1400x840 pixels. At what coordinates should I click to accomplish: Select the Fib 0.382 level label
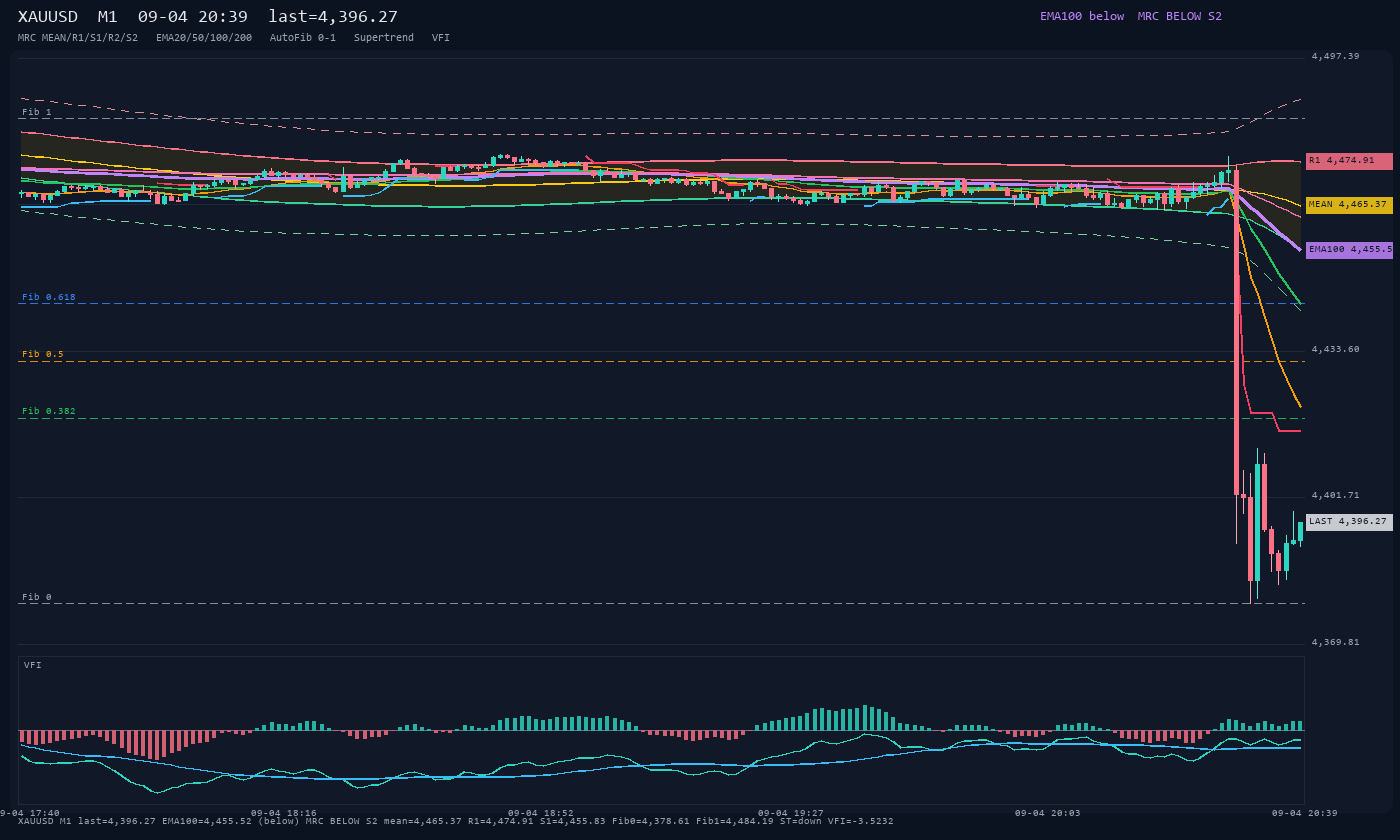(49, 411)
